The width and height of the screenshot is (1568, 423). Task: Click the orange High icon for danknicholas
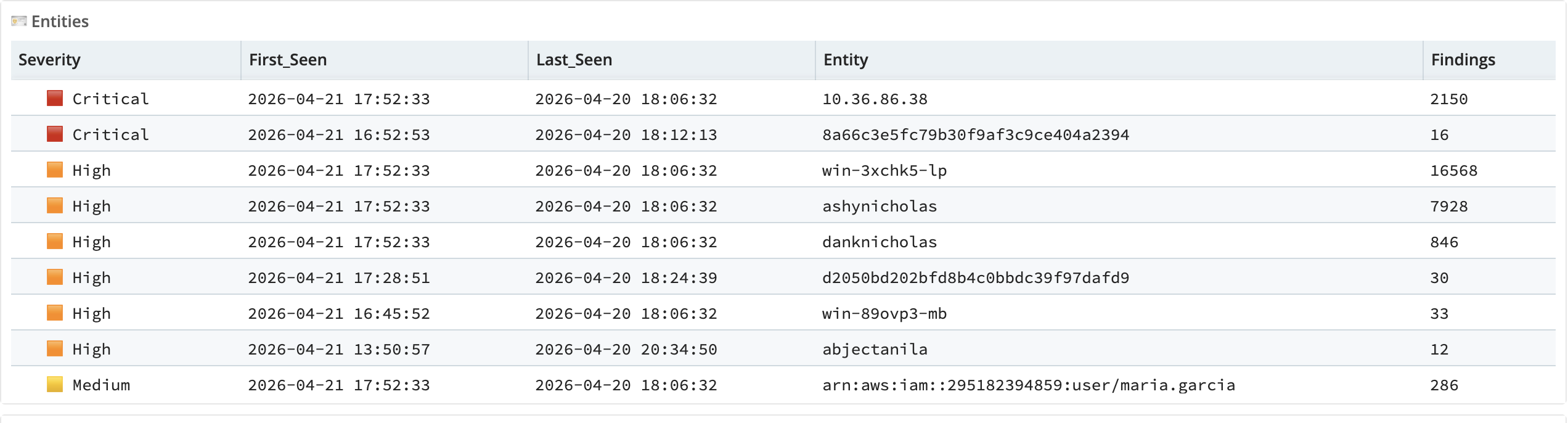[55, 241]
